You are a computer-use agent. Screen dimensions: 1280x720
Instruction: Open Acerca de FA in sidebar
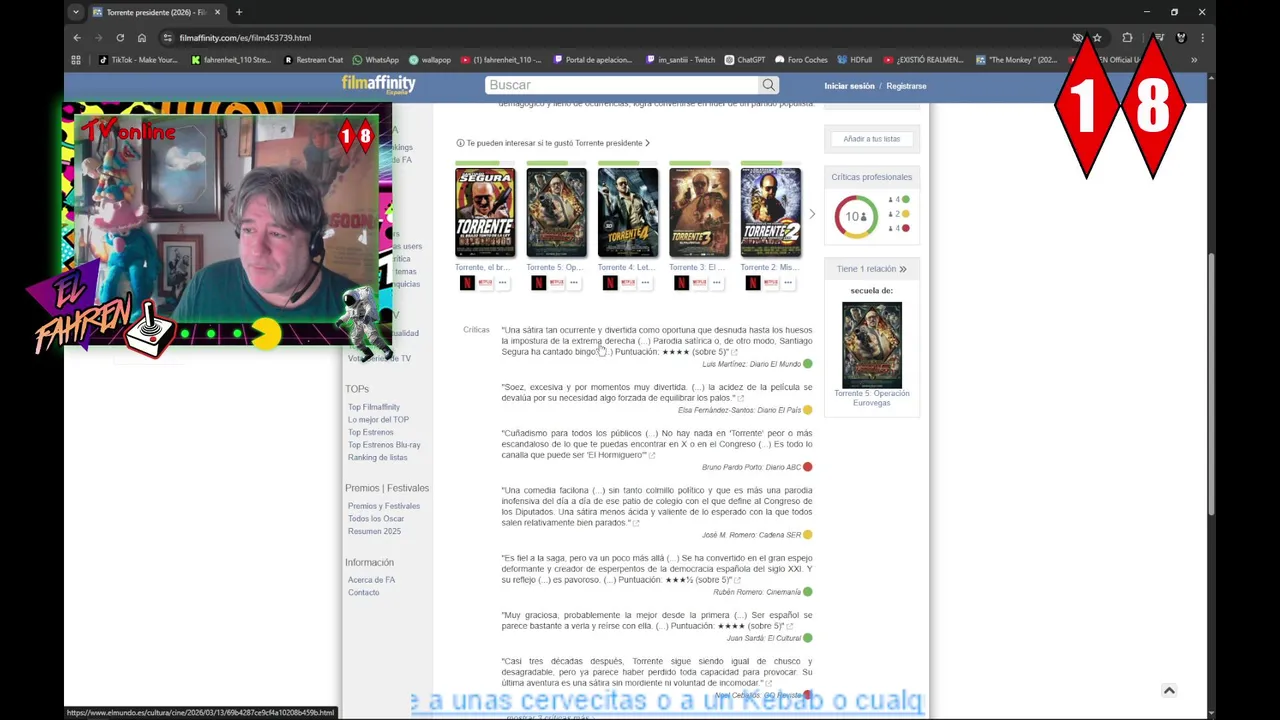371,580
